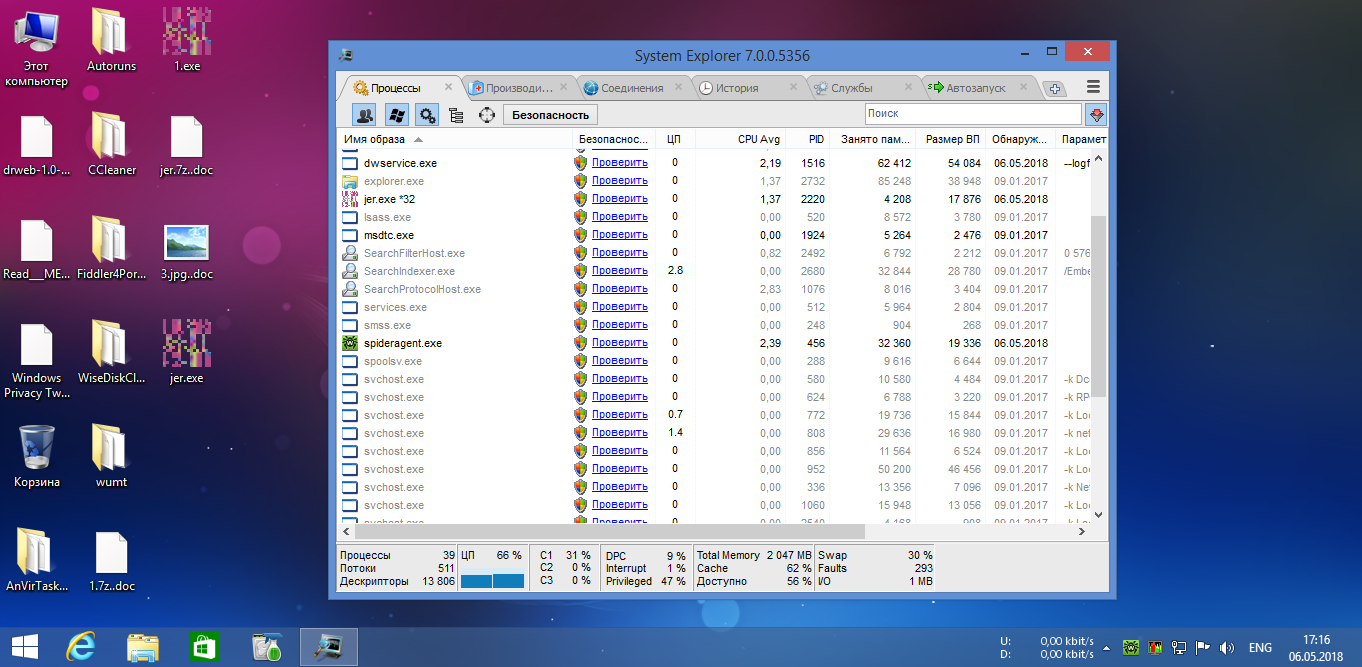
Task: Select the Корзина recycle bin icon
Action: tap(37, 457)
